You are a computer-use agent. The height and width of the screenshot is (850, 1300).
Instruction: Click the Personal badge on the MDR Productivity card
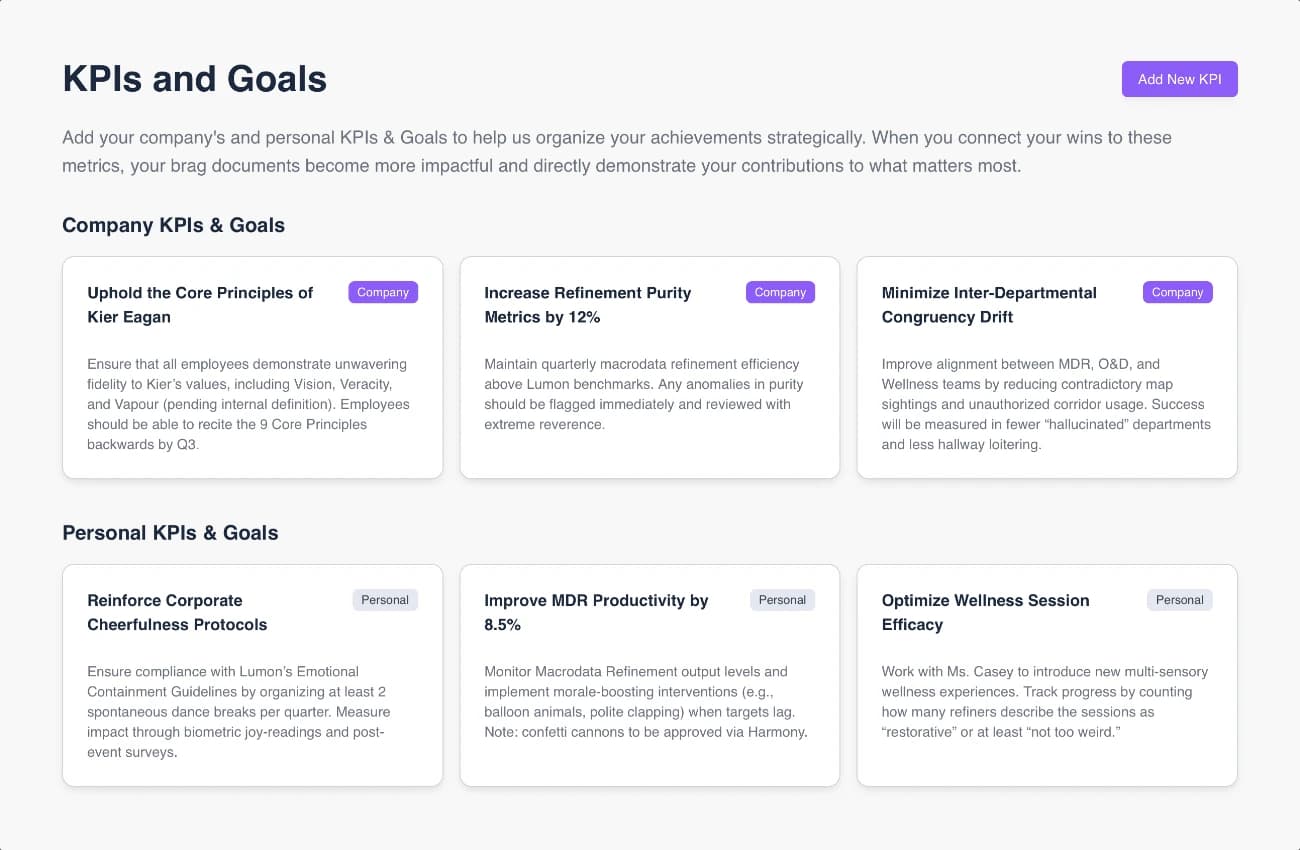(782, 600)
